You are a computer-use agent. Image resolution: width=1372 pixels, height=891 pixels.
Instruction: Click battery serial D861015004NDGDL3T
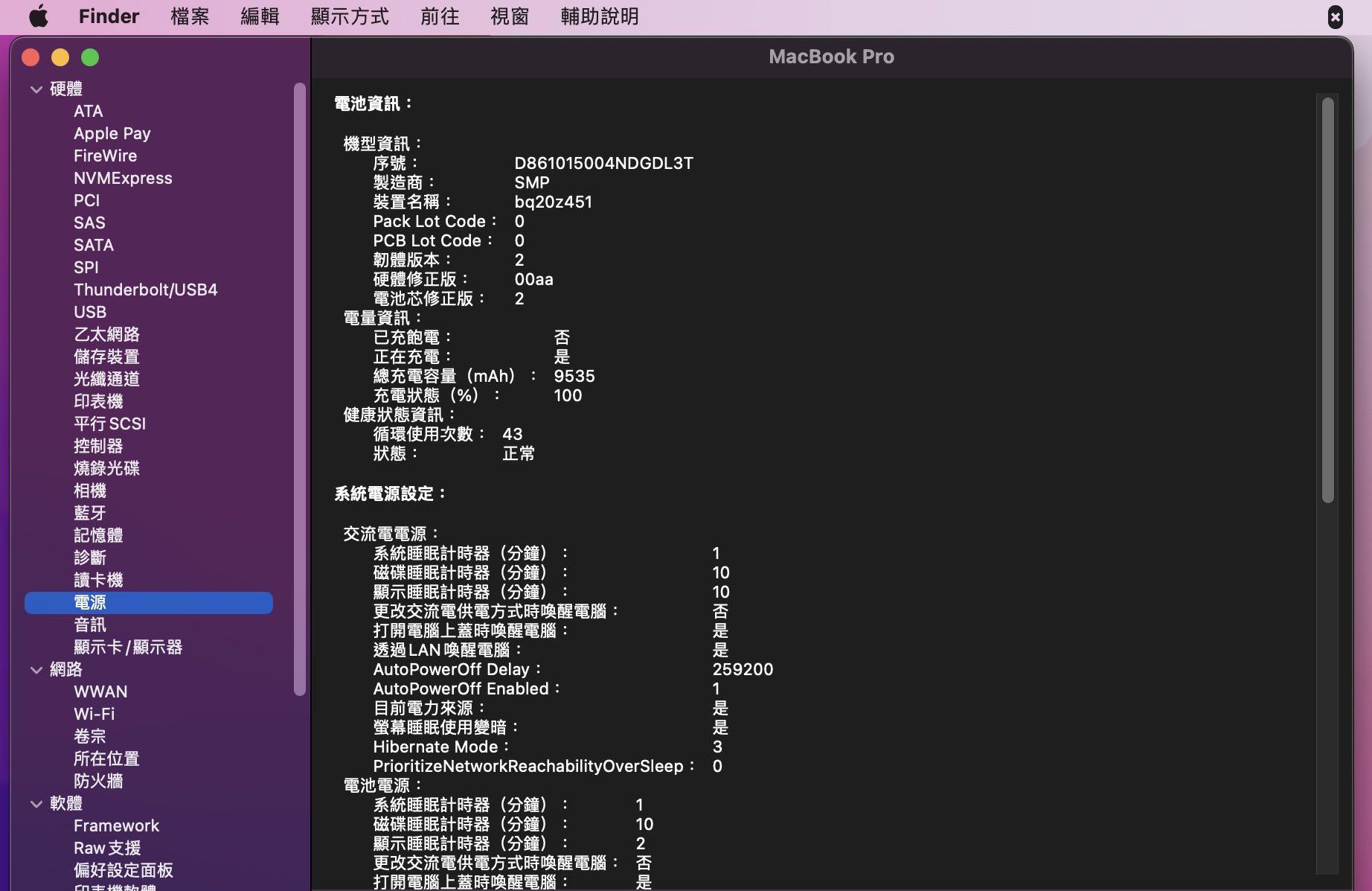pos(603,163)
